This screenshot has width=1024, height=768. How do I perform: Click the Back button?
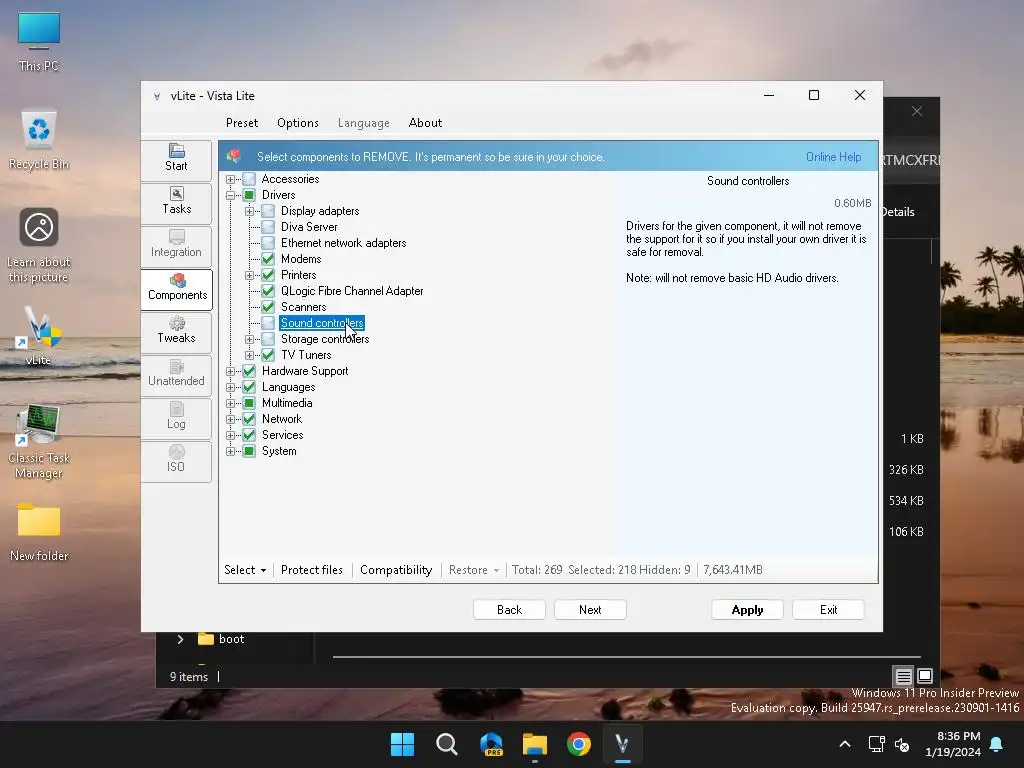click(509, 609)
